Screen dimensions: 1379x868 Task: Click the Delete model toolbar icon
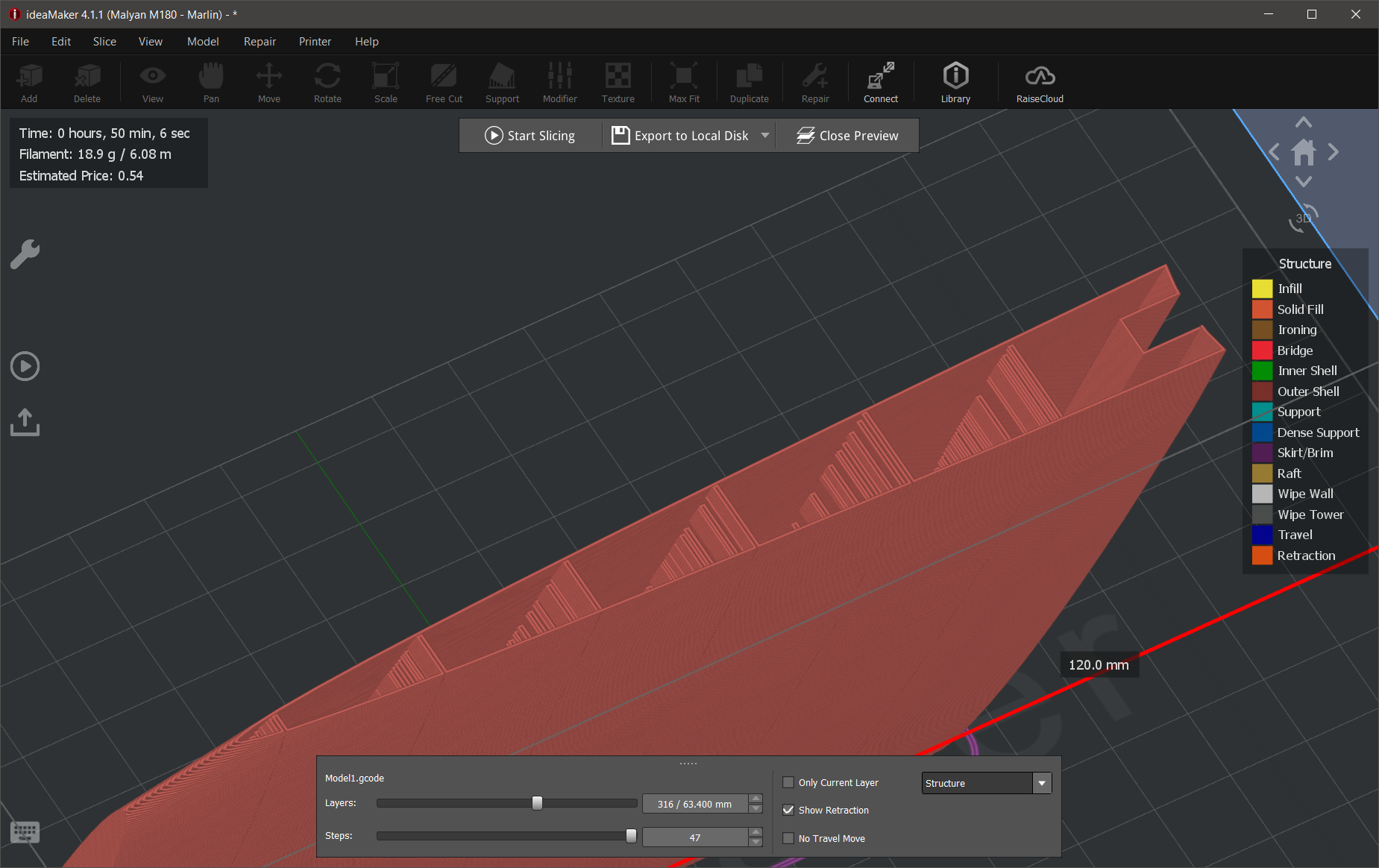pos(87,82)
